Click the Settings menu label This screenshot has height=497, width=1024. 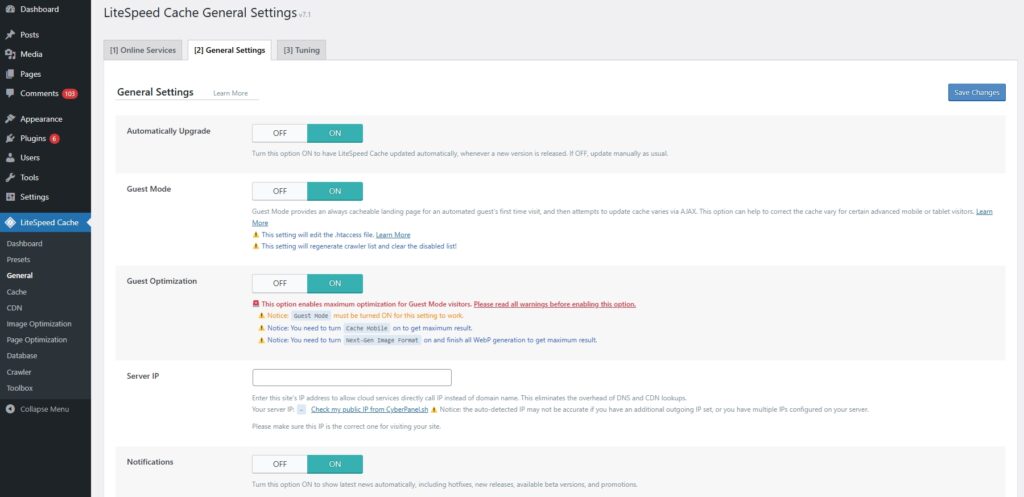[x=34, y=197]
